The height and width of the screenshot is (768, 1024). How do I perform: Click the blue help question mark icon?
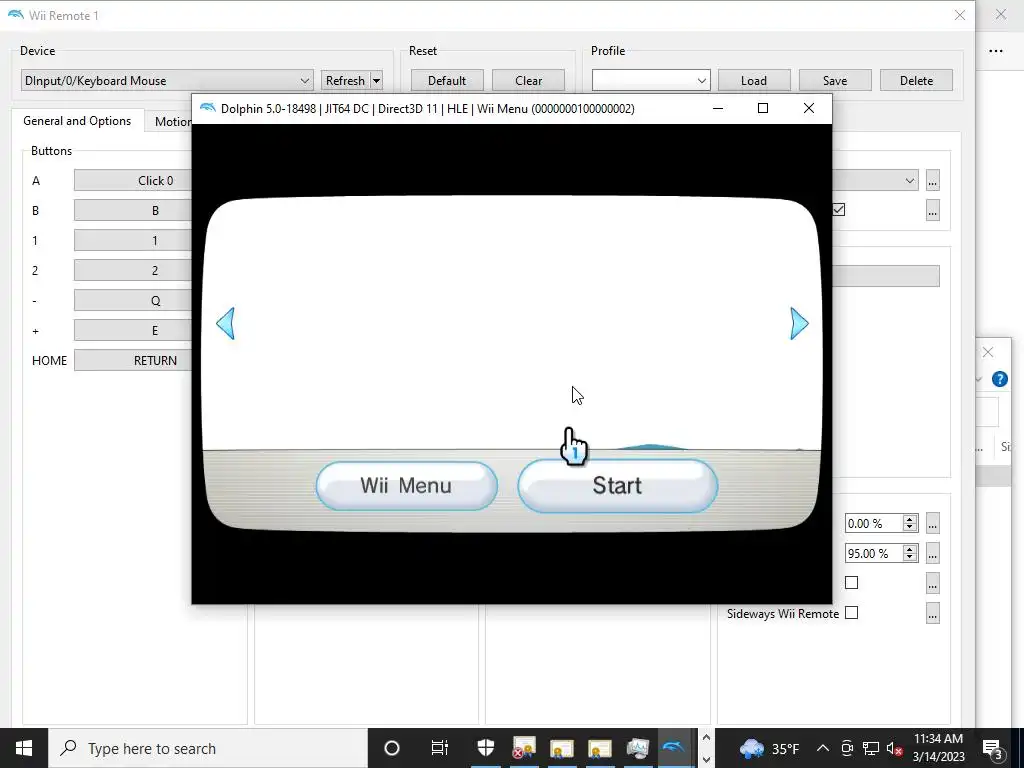tap(999, 379)
